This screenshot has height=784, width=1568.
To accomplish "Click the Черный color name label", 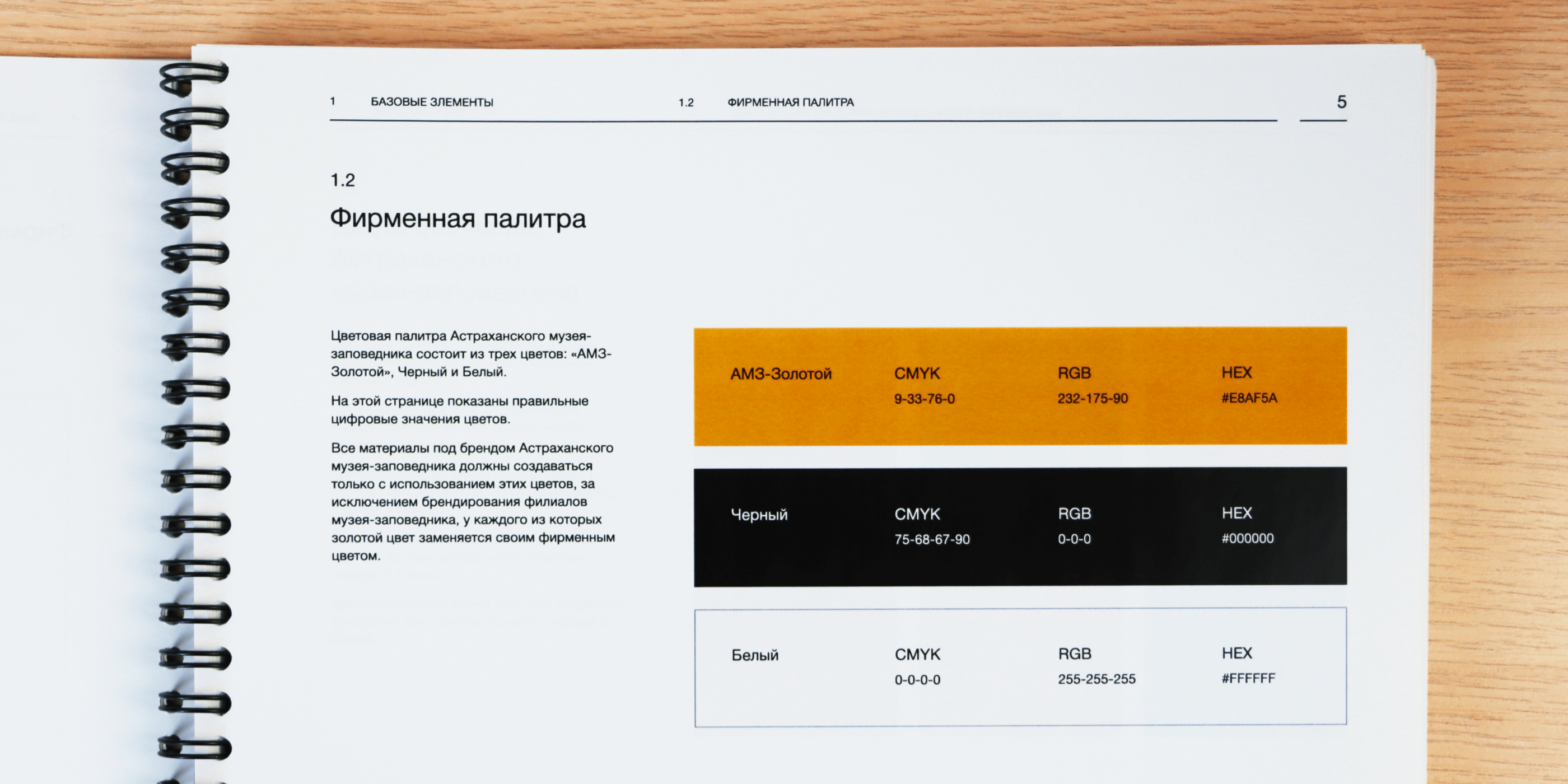I will click(758, 515).
